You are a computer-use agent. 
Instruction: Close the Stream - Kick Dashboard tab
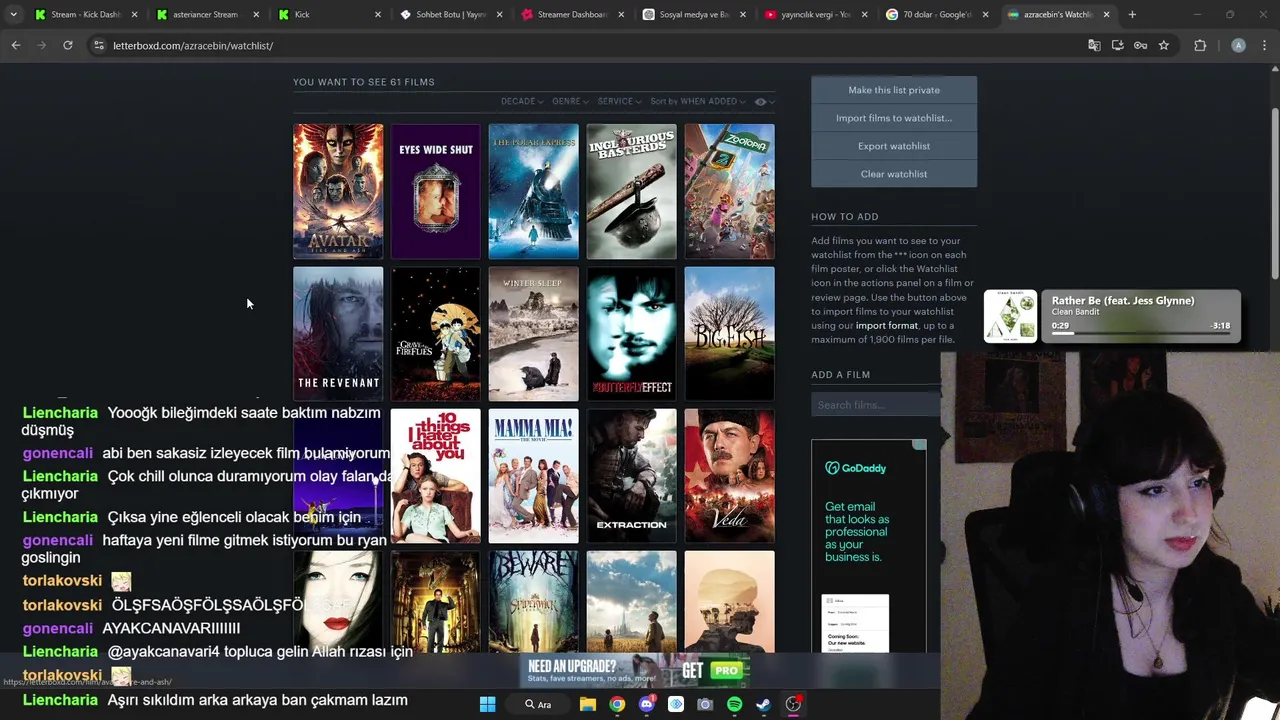134,15
